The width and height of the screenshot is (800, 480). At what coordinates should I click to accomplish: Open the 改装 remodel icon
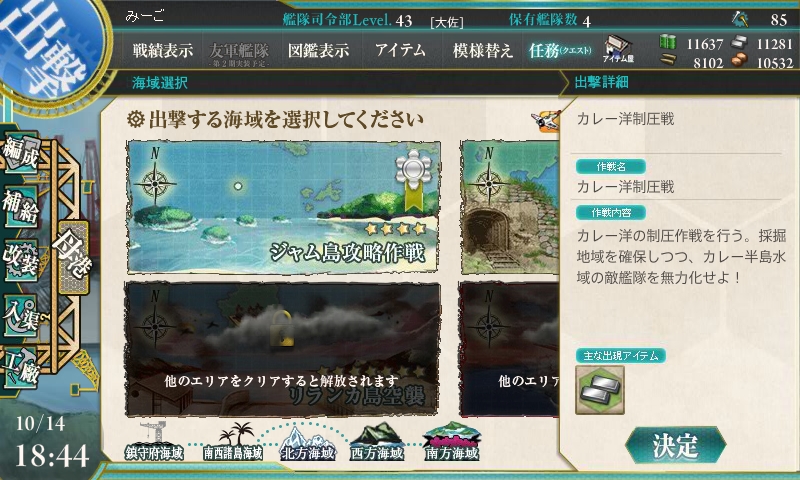pyautogui.click(x=20, y=259)
